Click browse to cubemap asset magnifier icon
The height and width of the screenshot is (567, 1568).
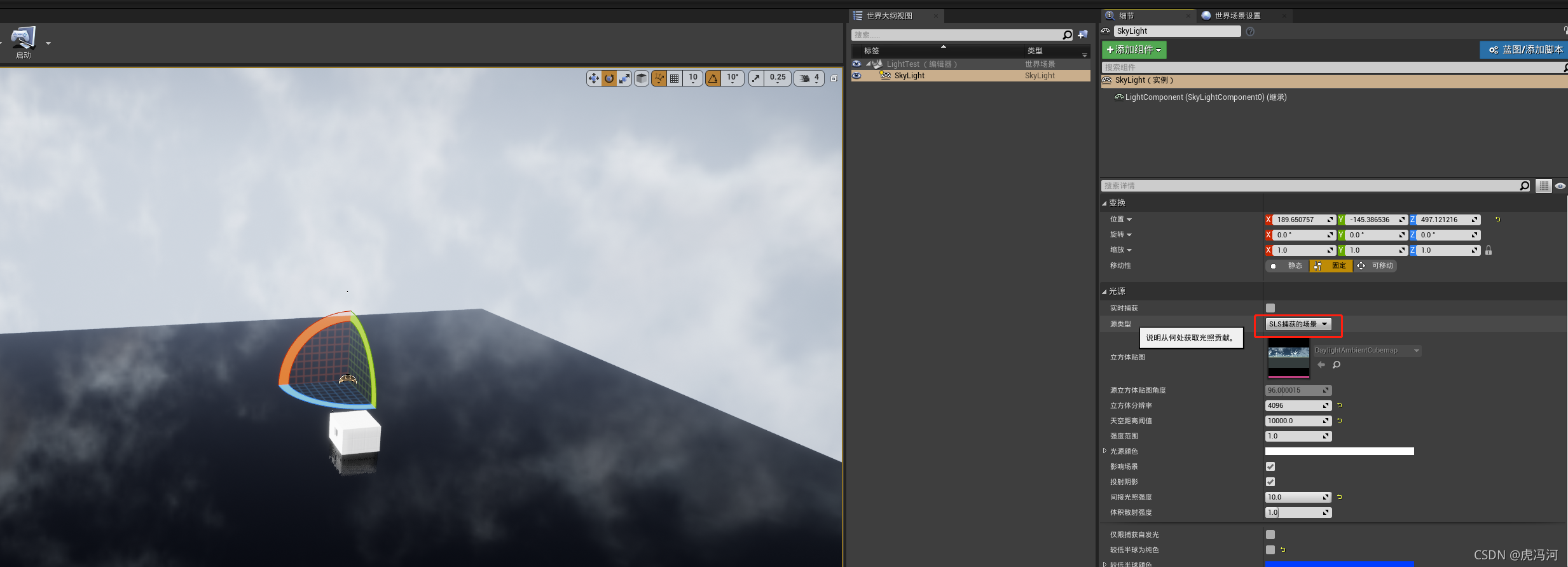coord(1337,365)
